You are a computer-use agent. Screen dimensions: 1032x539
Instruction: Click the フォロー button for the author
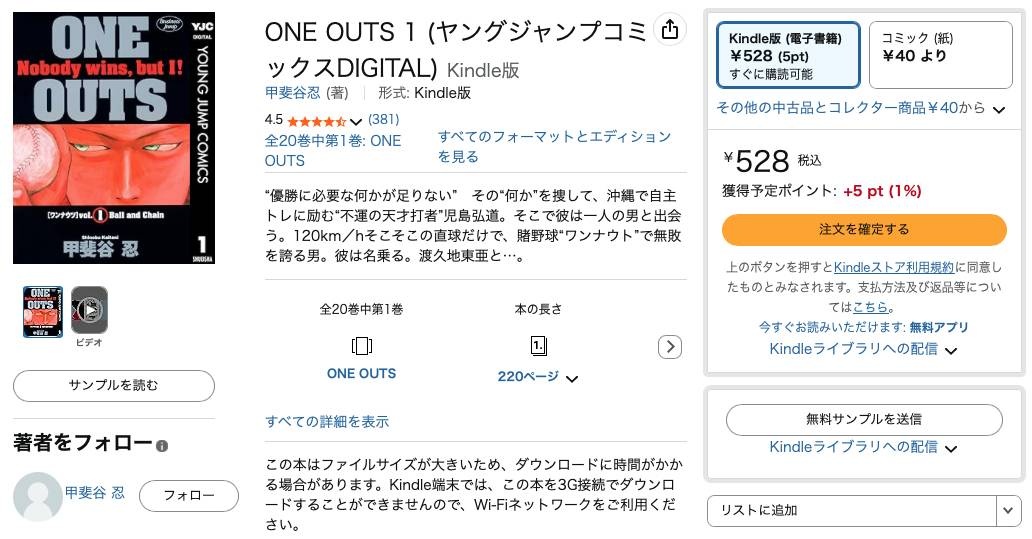click(x=188, y=495)
